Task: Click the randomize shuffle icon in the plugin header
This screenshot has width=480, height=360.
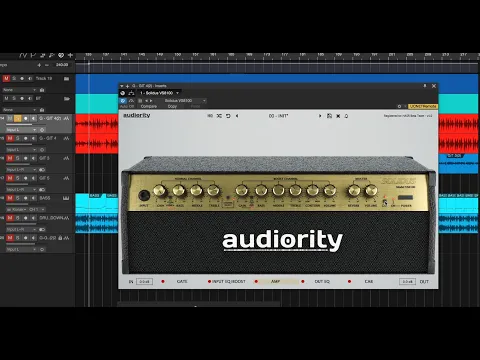Action: (219, 116)
